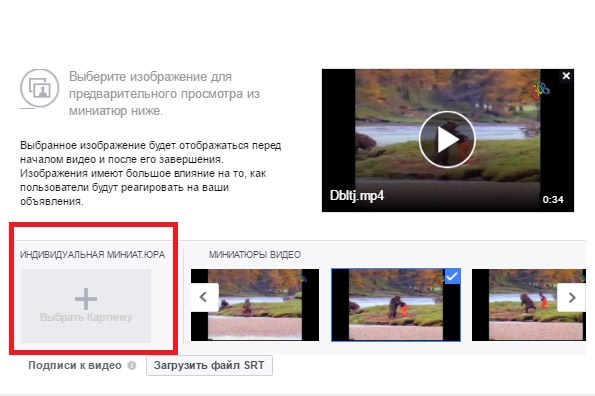Select the first video thumbnail

point(255,305)
